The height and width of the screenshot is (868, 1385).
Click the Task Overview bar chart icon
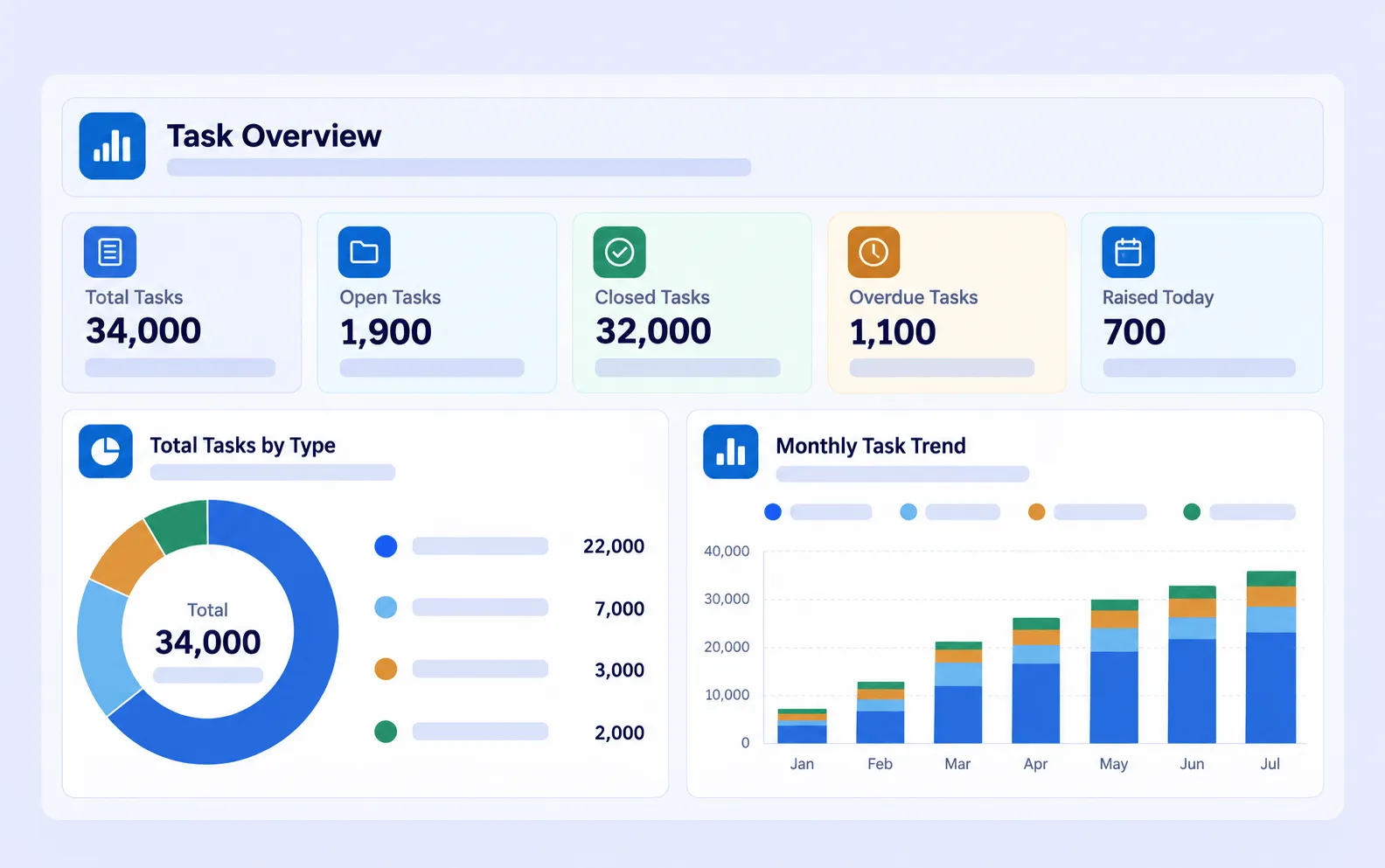(112, 146)
